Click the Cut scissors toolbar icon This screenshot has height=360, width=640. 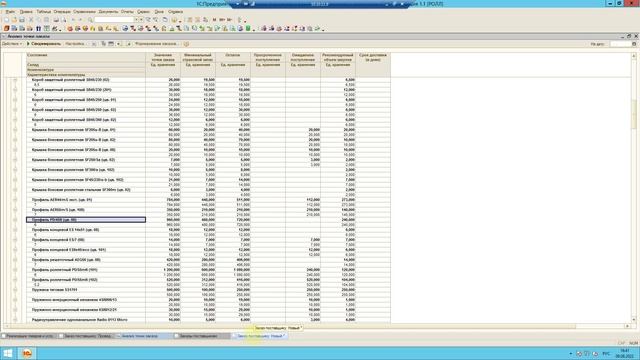point(31,20)
